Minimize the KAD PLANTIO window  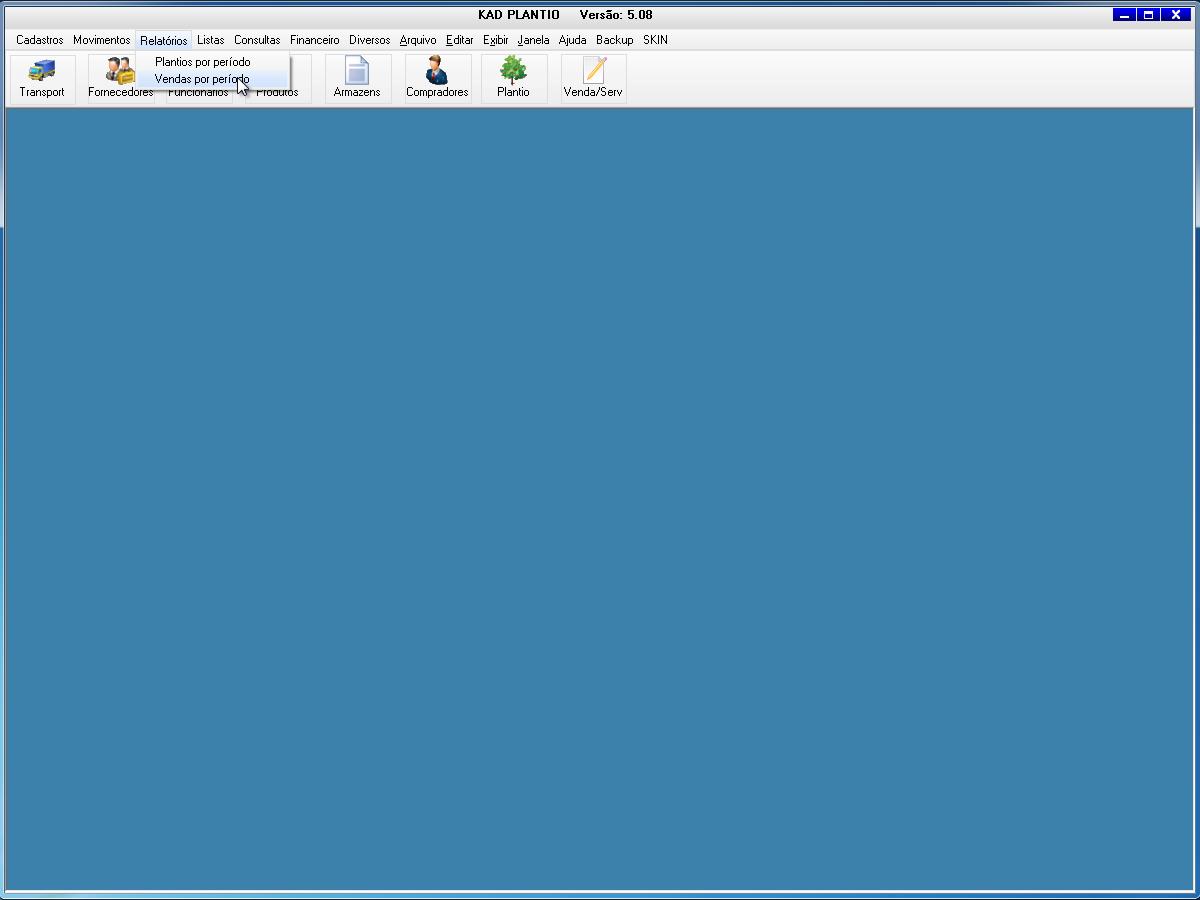(x=1125, y=15)
